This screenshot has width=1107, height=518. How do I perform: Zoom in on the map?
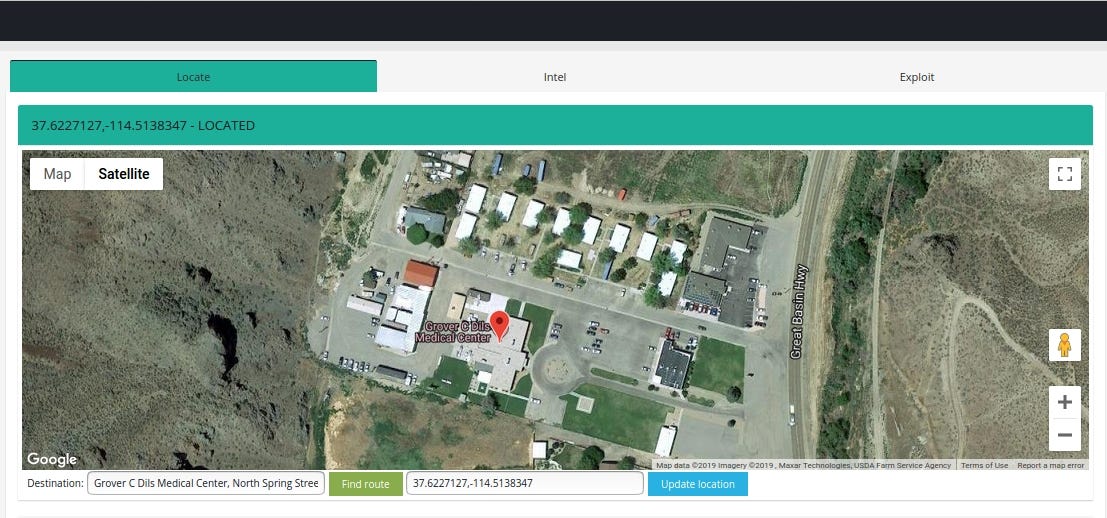pyautogui.click(x=1065, y=402)
